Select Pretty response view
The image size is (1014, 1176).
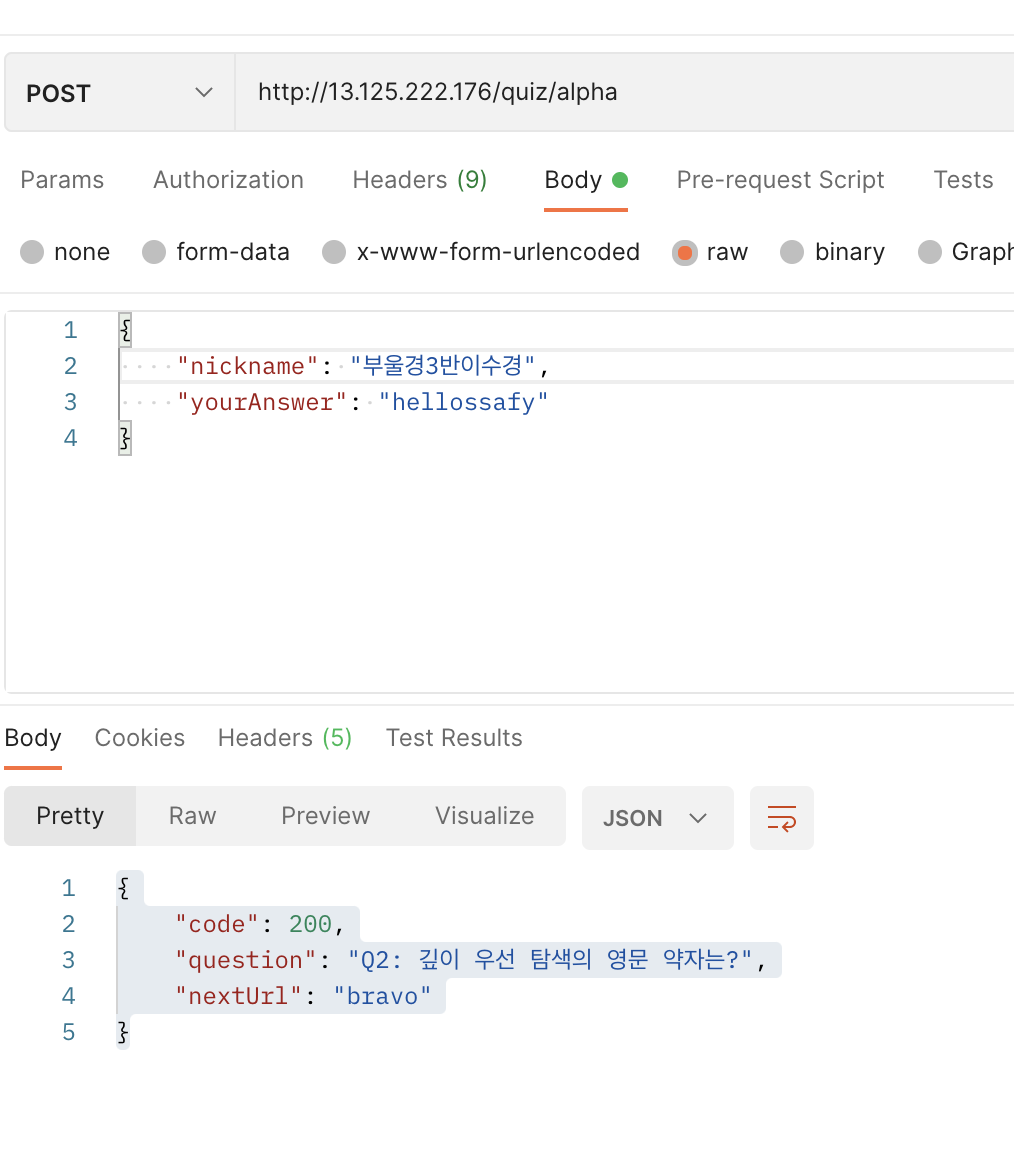(70, 816)
